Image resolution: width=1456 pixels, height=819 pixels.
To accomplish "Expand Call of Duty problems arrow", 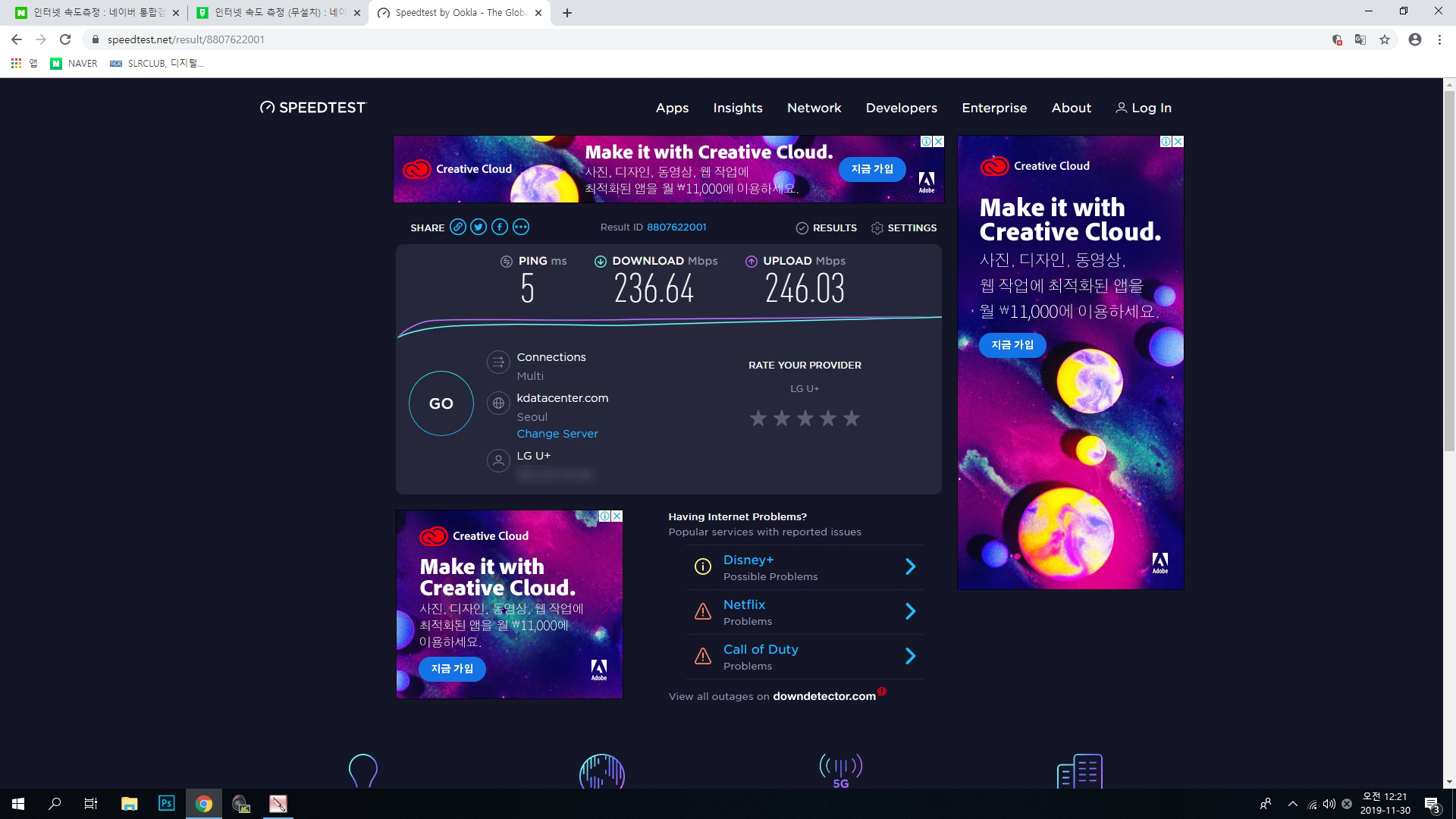I will [911, 656].
